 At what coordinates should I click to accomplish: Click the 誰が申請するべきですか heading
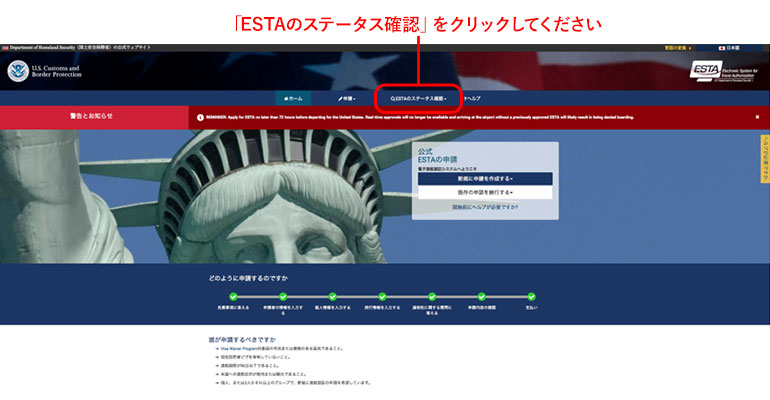pos(242,339)
